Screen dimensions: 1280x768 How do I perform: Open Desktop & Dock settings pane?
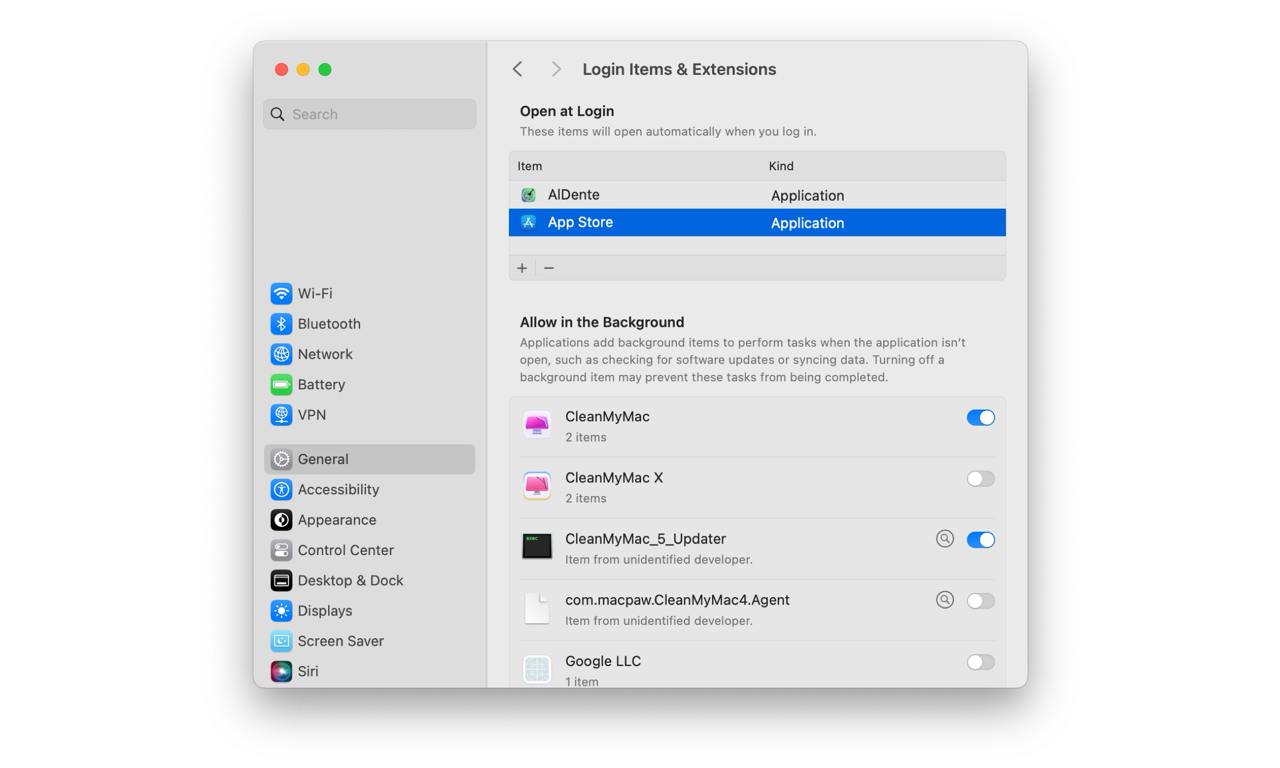(x=369, y=581)
